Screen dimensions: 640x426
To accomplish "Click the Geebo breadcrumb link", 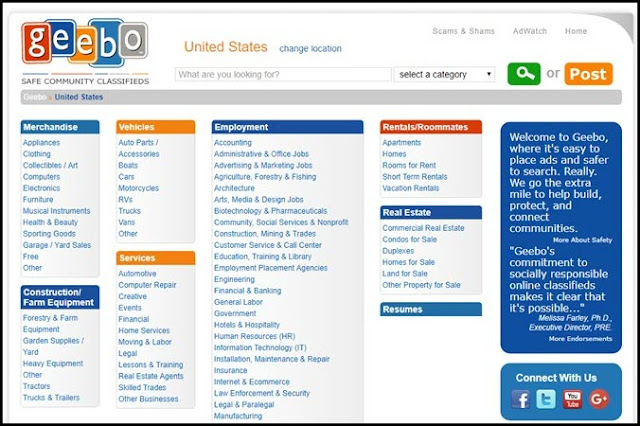I will [35, 97].
